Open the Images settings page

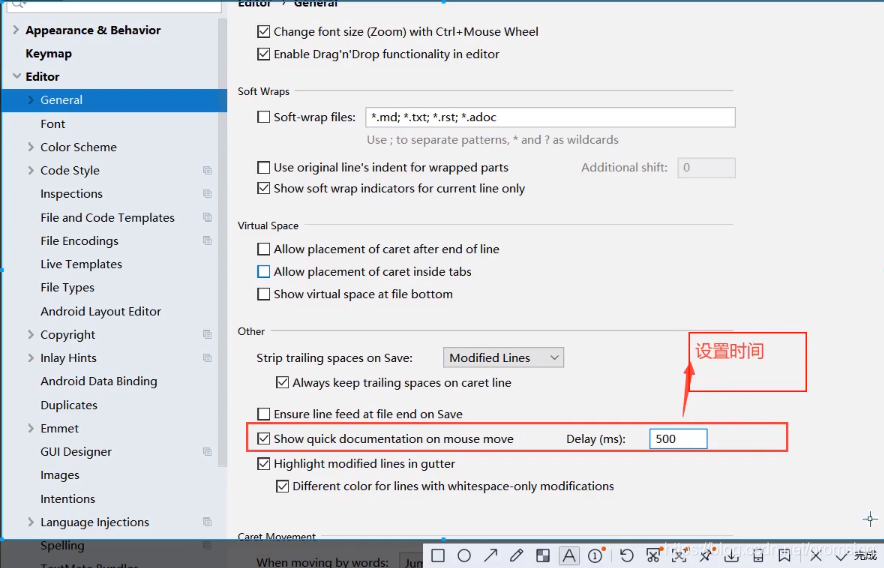[60, 475]
